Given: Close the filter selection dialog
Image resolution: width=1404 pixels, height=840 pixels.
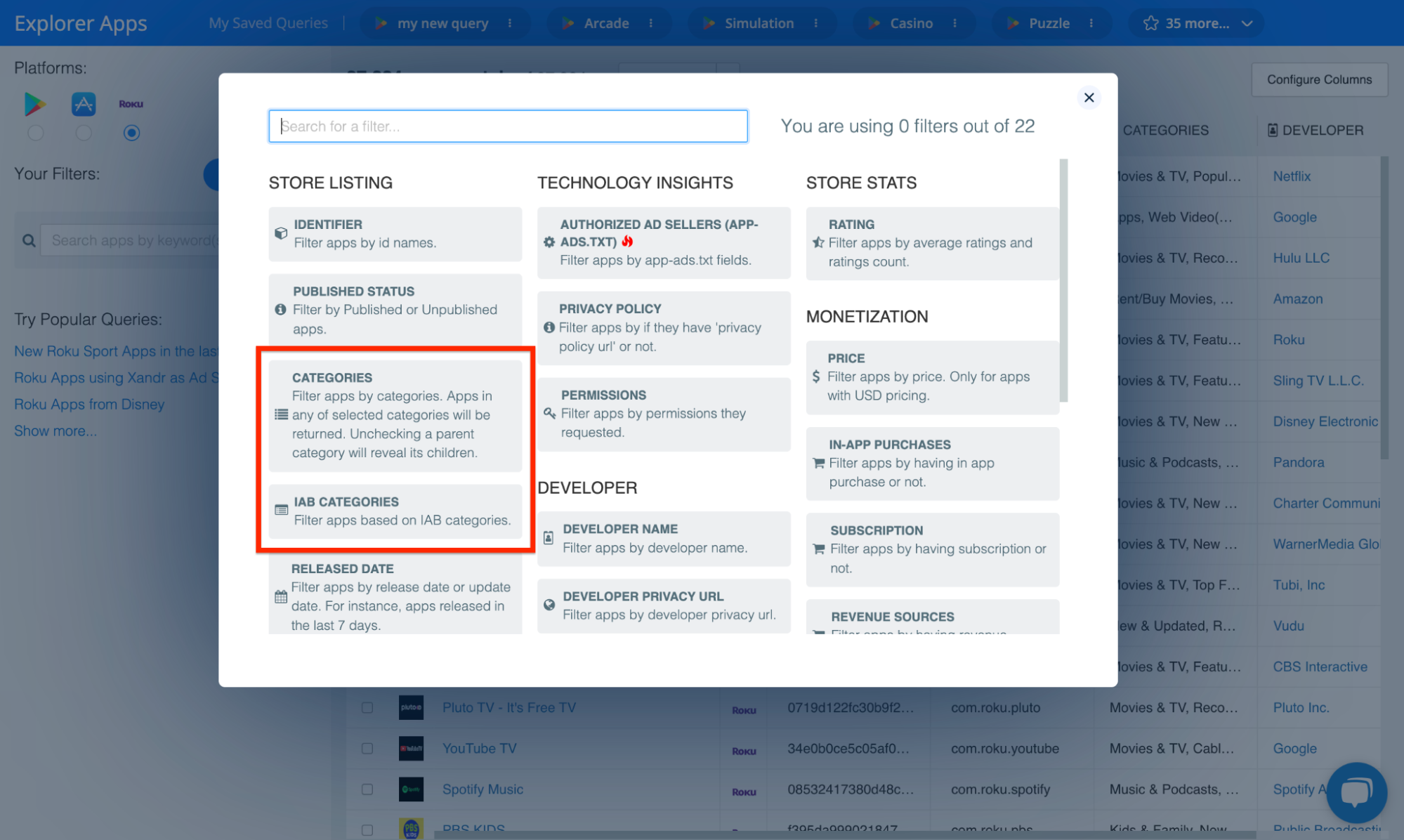Looking at the screenshot, I should point(1089,98).
